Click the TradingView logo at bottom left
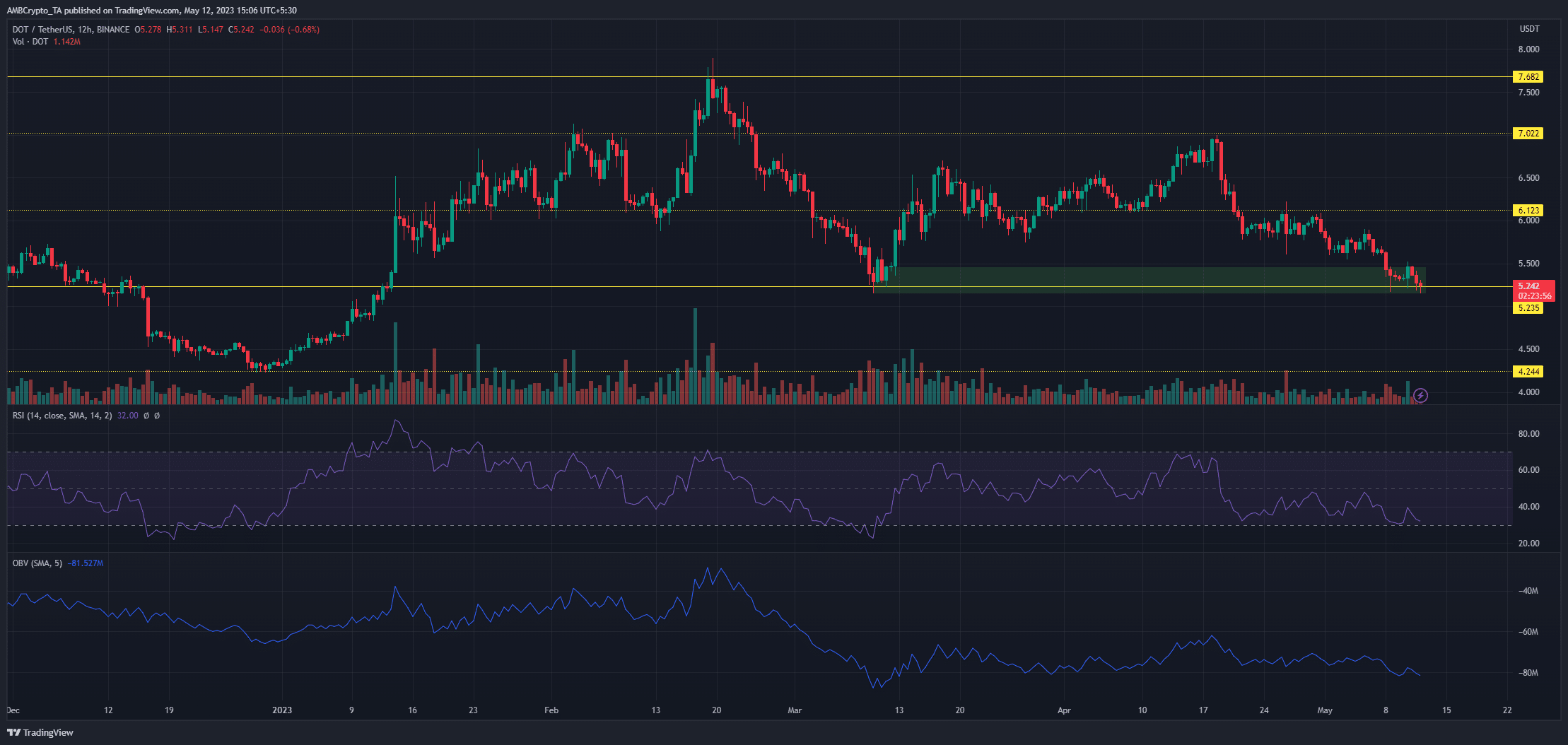Image resolution: width=1568 pixels, height=745 pixels. [40, 732]
